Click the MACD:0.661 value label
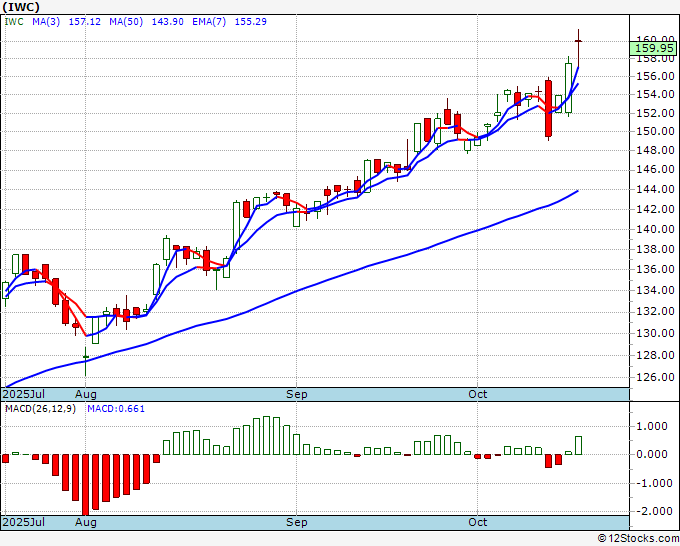680x546 pixels. point(116,409)
